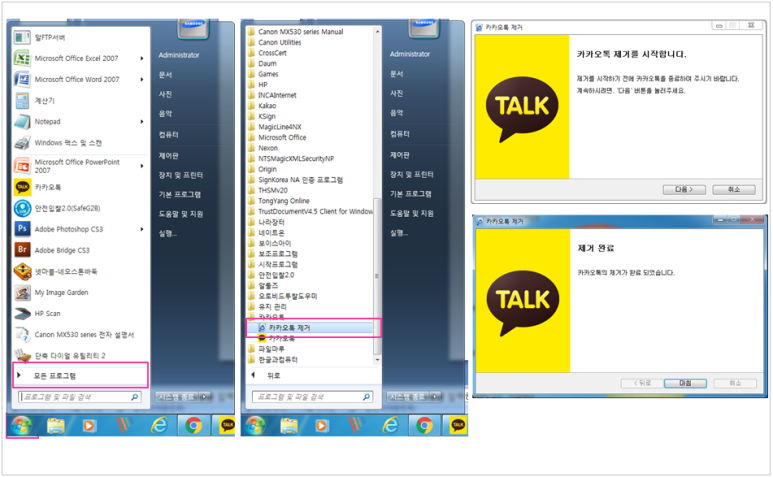Open the 계산기 calculator icon

(x=22, y=101)
